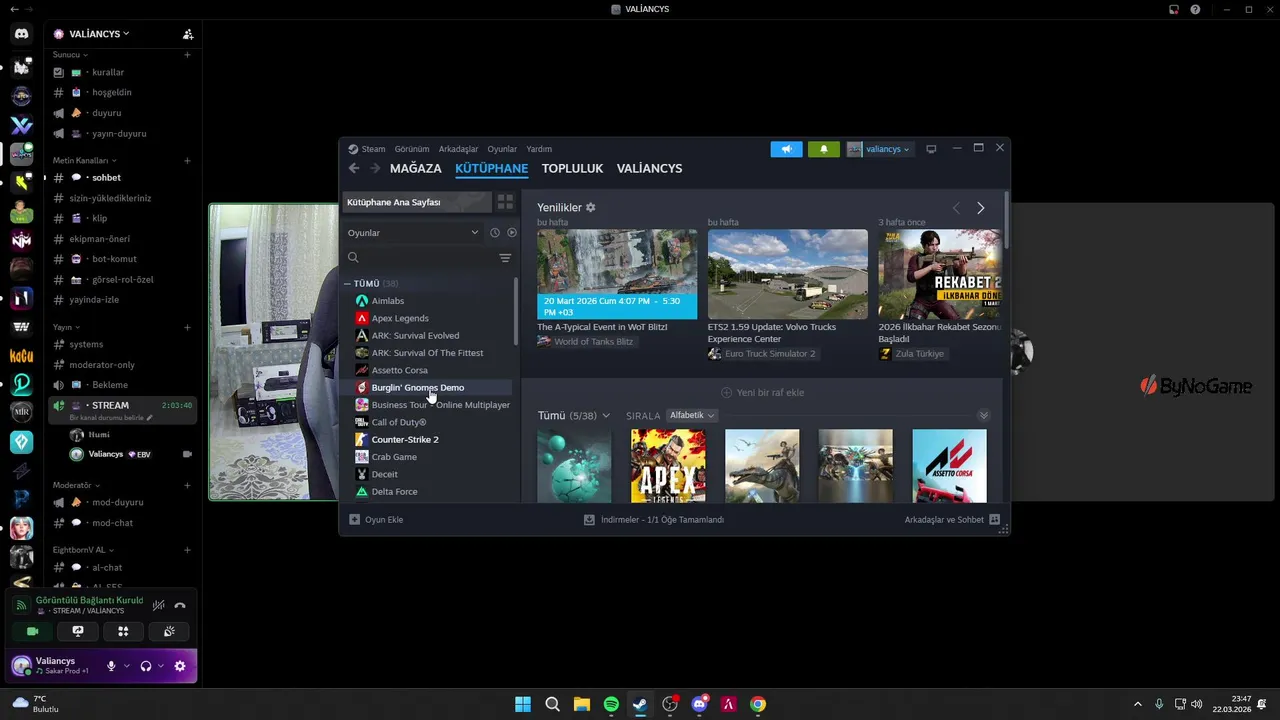
Task: Open Discord headphone output options arrow
Action: pos(161,666)
